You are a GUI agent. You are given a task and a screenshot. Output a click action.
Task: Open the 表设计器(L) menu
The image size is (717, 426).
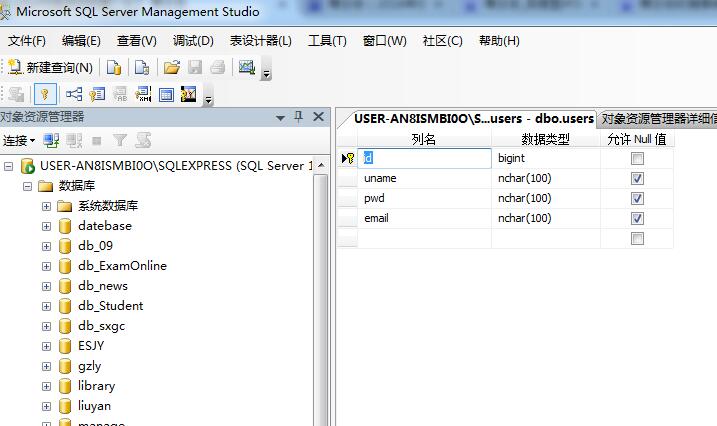[261, 41]
